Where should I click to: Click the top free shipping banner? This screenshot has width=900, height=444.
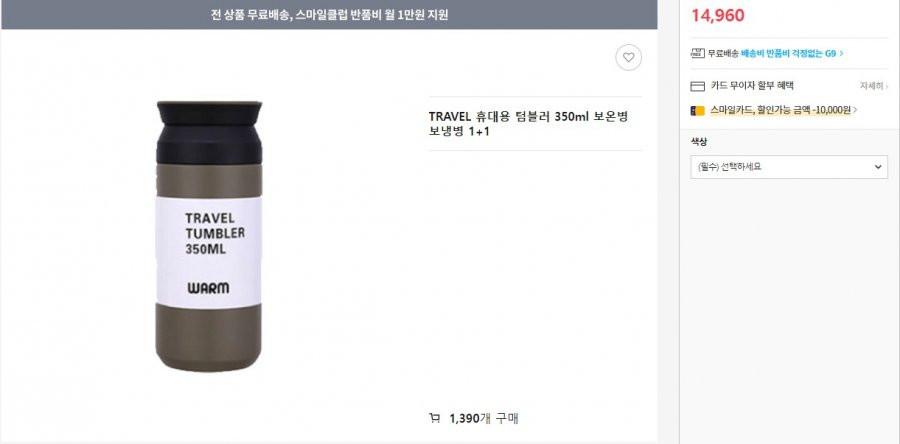[329, 15]
